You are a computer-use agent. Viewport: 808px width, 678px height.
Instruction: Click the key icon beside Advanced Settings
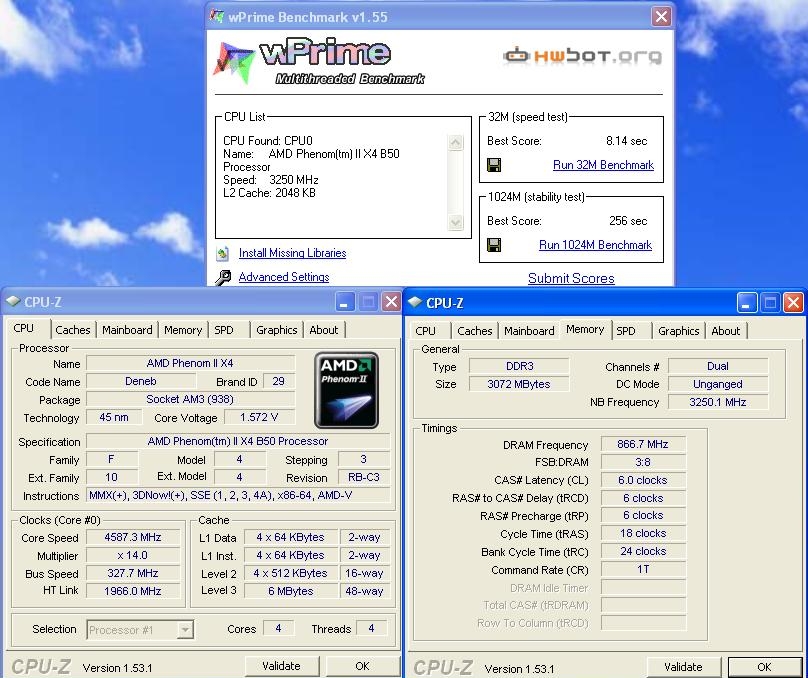click(x=221, y=278)
